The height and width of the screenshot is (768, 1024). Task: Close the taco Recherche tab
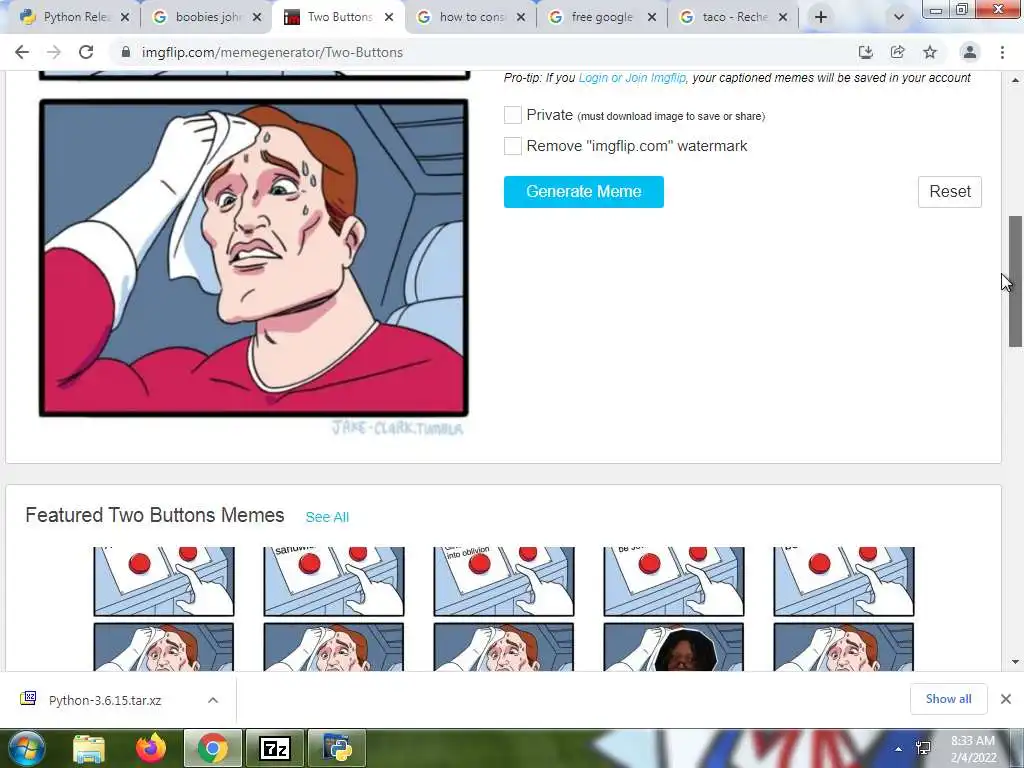click(x=783, y=17)
